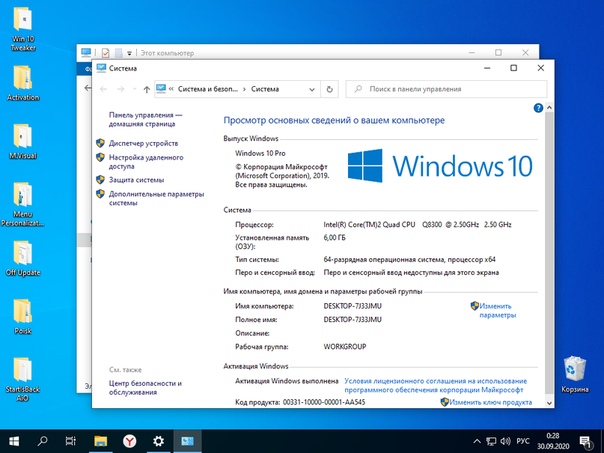Go to Control Panel home page
Image resolution: width=604 pixels, height=453 pixels.
(146, 119)
